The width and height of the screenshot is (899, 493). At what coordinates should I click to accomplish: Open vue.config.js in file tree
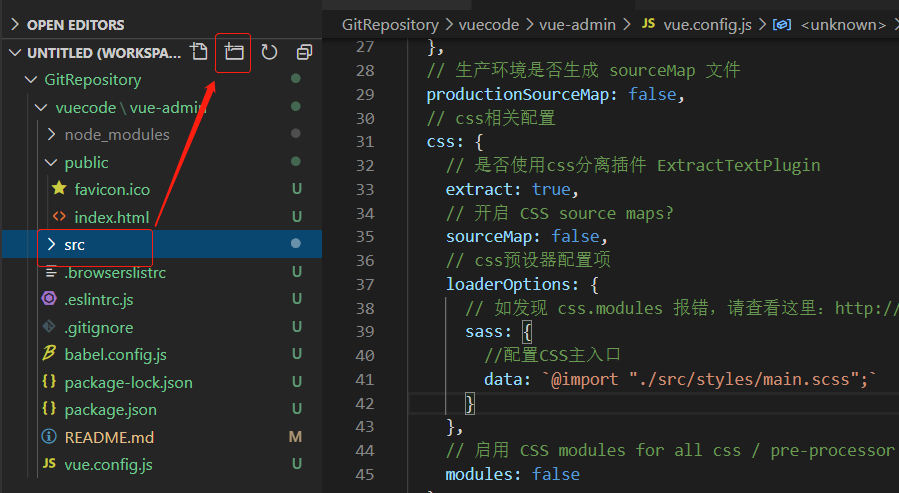point(108,465)
